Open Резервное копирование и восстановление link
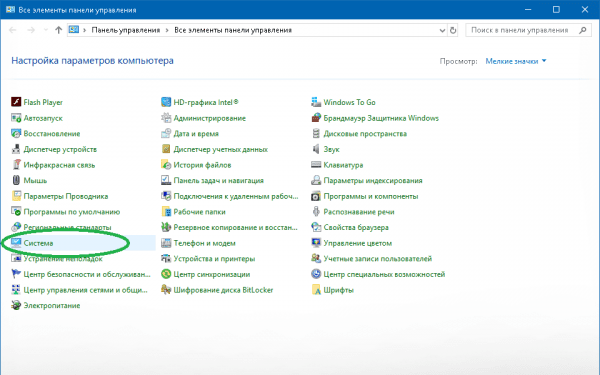The image size is (600, 375). tap(235, 227)
